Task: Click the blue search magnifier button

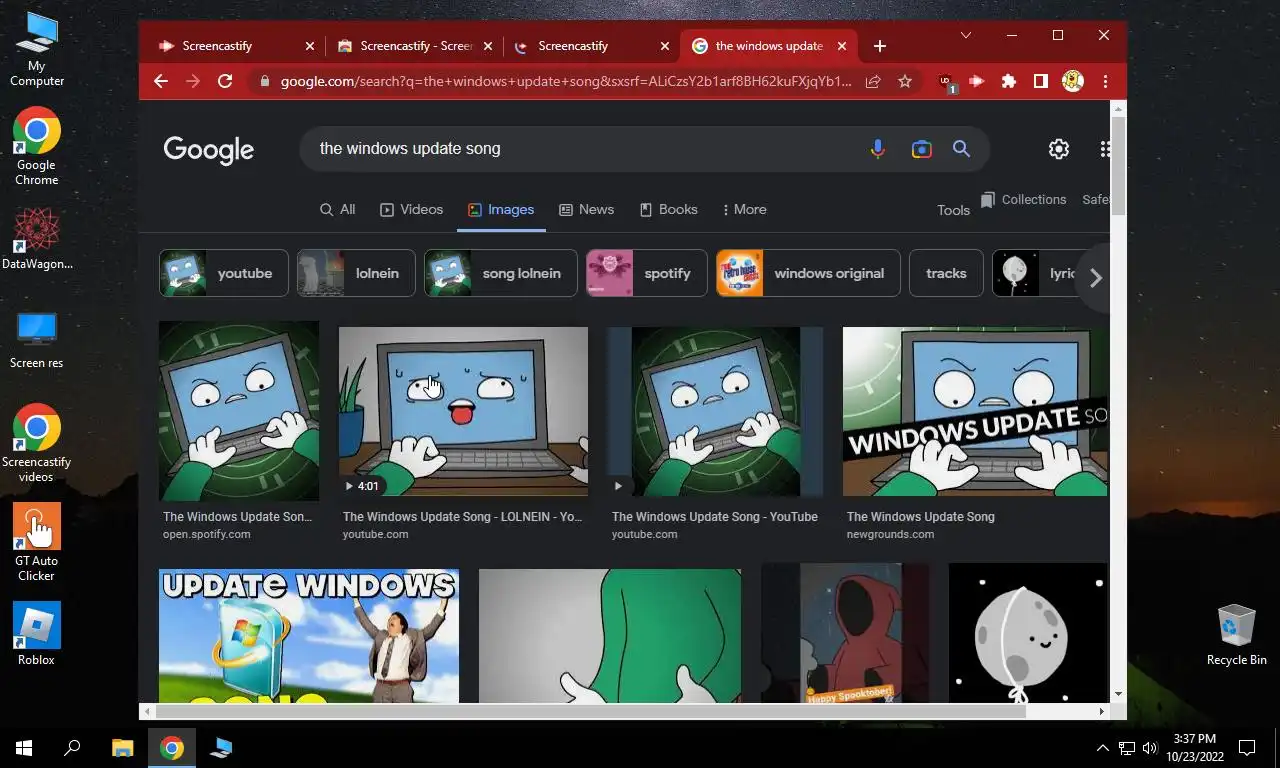Action: 961,149
